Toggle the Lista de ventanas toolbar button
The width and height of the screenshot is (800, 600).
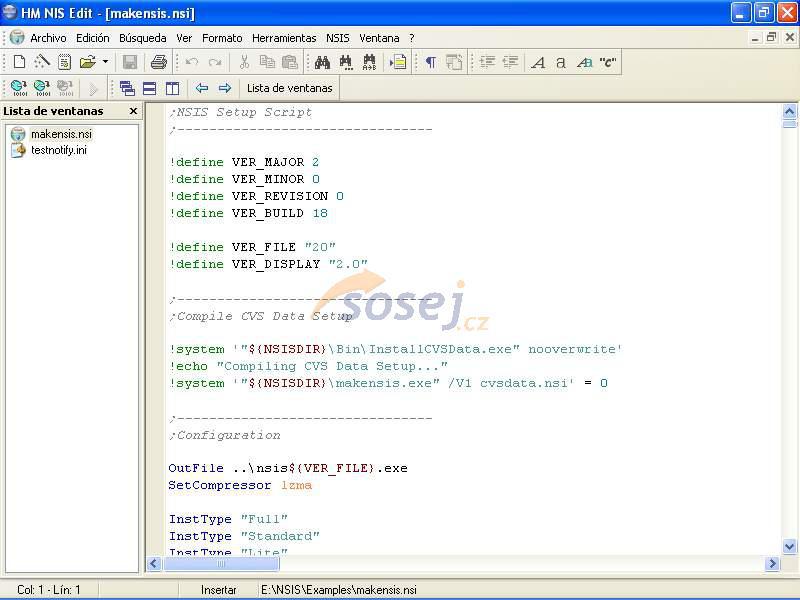289,88
